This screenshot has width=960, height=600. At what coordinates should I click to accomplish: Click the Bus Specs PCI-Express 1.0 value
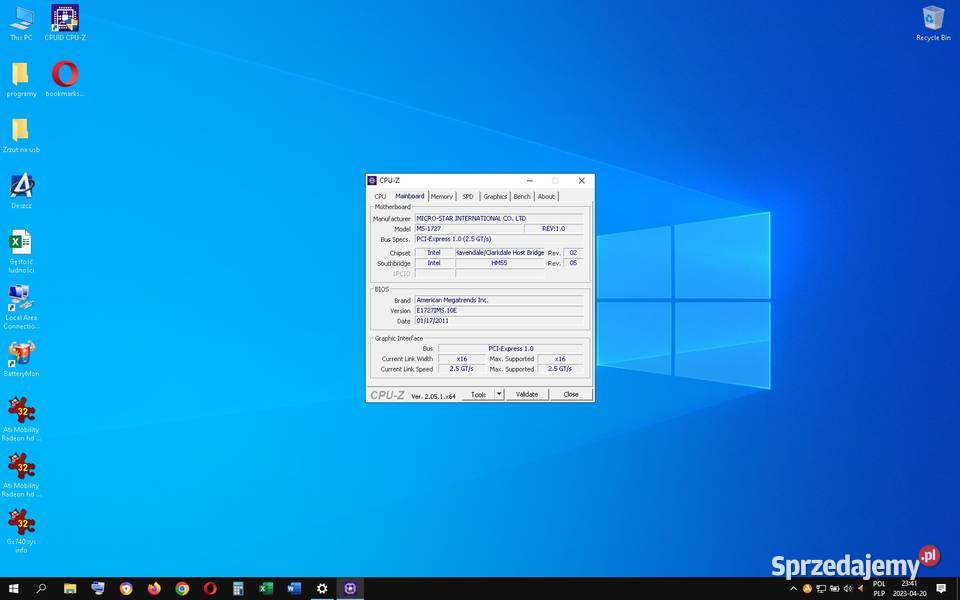[x=499, y=239]
